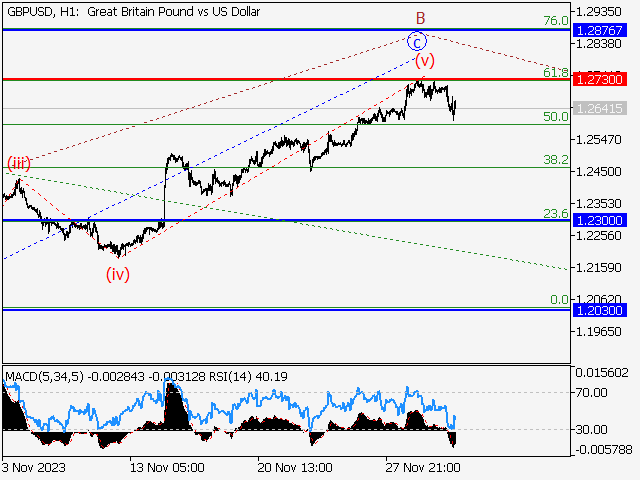Image resolution: width=640 pixels, height=480 pixels.
Task: Click the price scale value 1.24500
Action: click(x=598, y=171)
